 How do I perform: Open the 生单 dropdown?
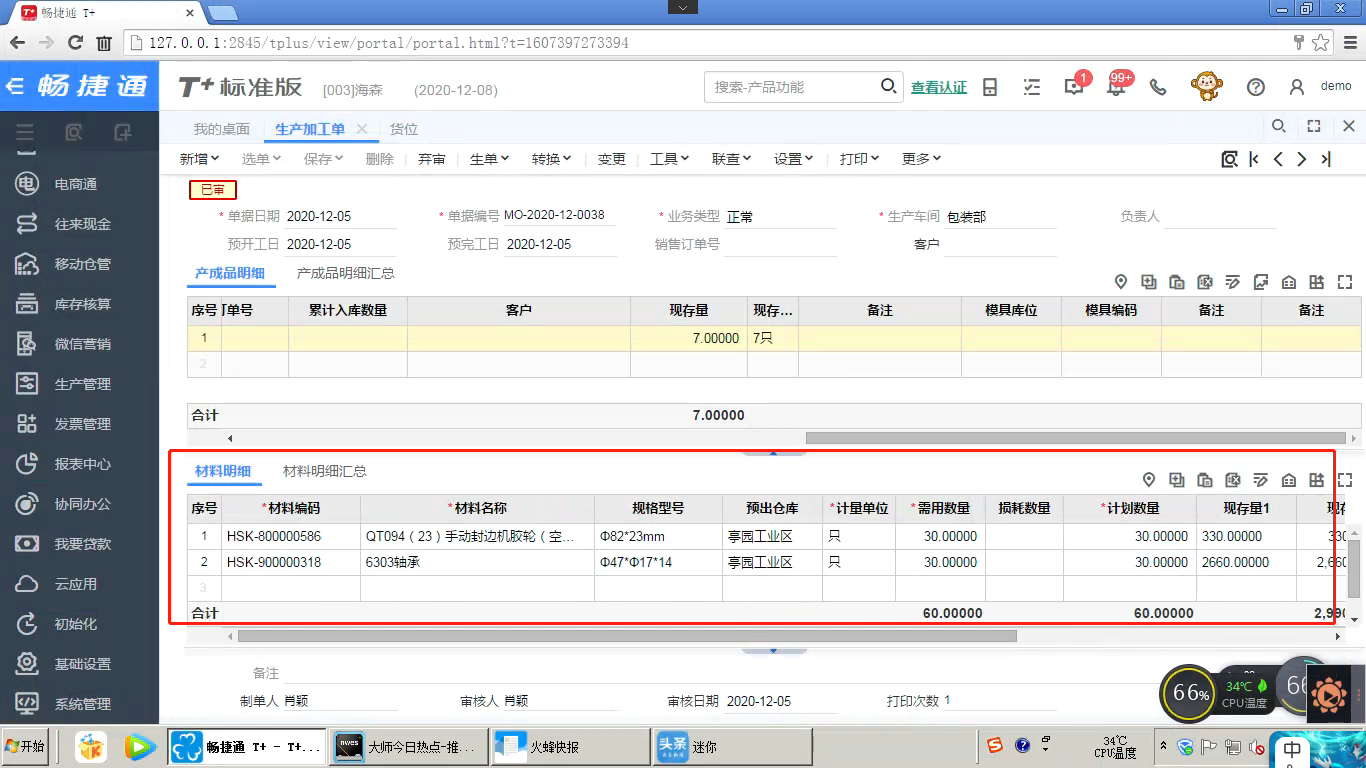[490, 159]
